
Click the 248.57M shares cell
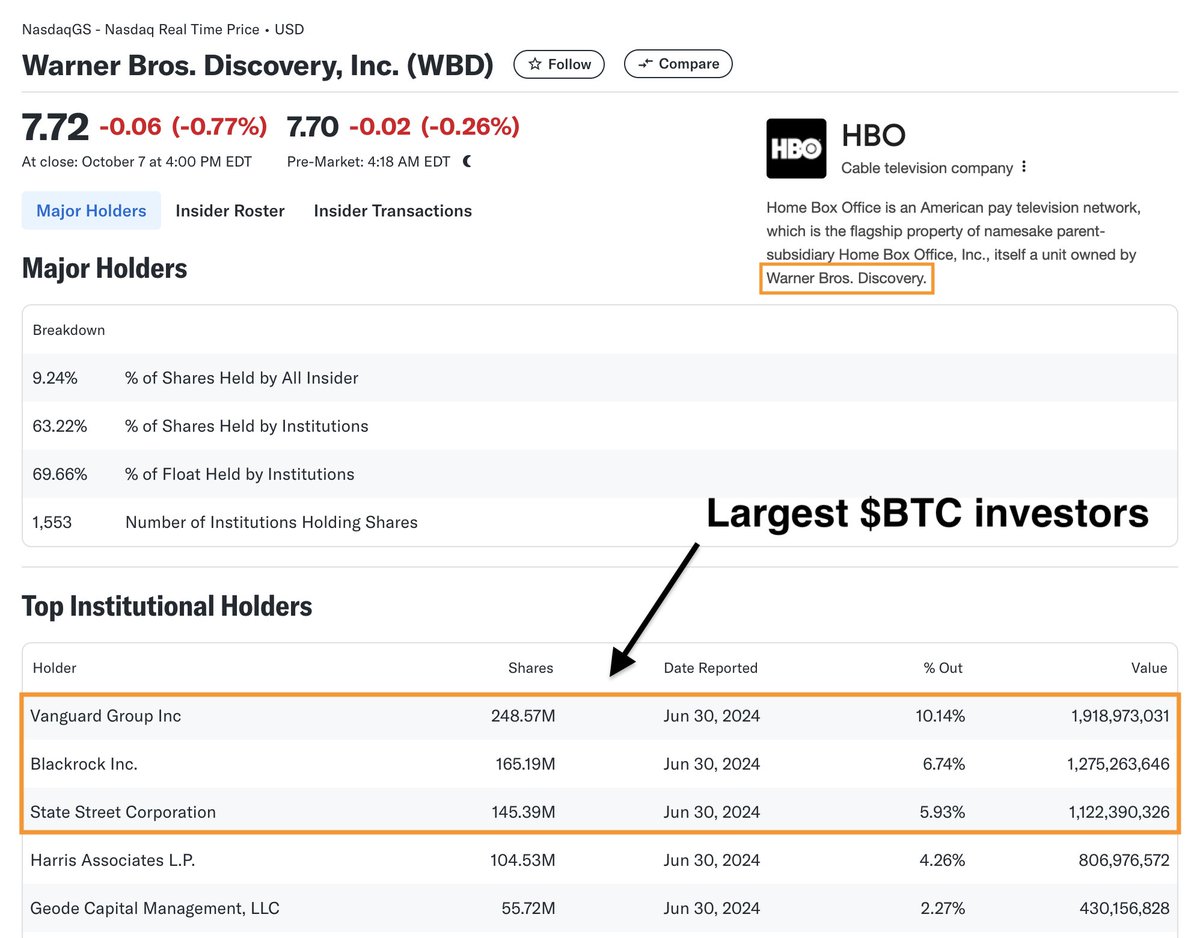pos(522,716)
